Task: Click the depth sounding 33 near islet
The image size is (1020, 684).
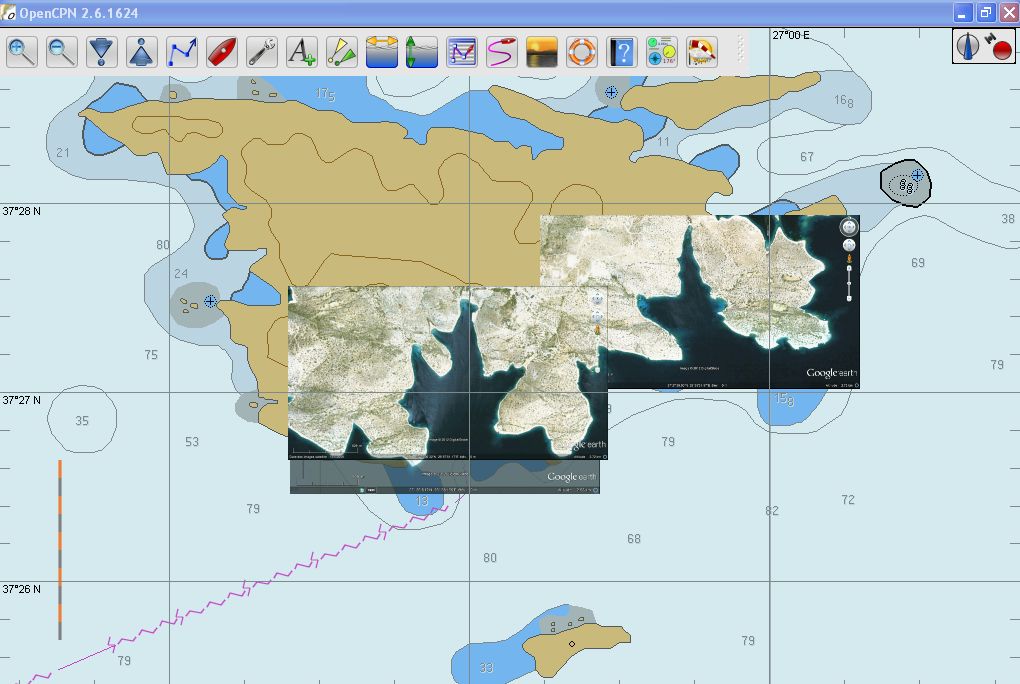Action: [x=486, y=668]
